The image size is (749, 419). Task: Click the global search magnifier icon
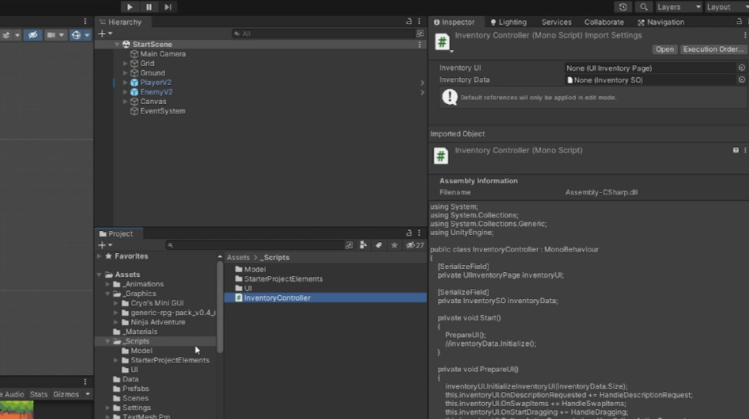(x=645, y=7)
